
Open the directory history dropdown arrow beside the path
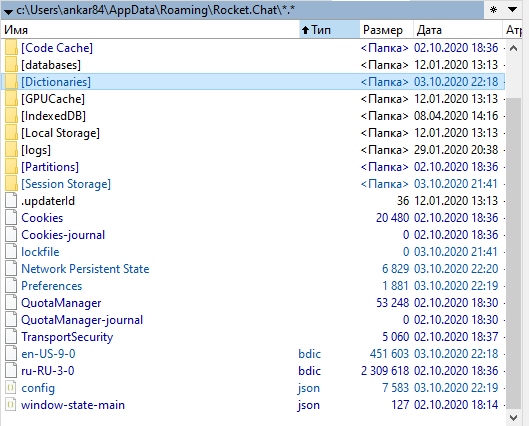pos(8,11)
